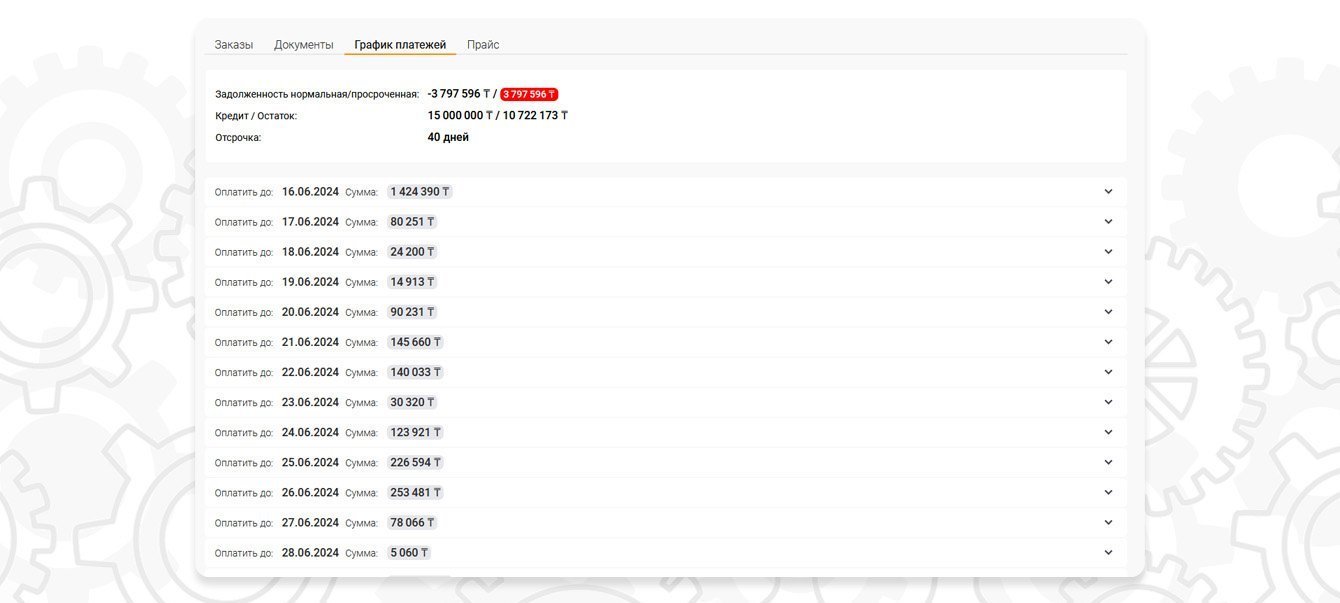Expand the 27.06.2024 payment row chevron
1340x603 pixels.
coord(1108,521)
